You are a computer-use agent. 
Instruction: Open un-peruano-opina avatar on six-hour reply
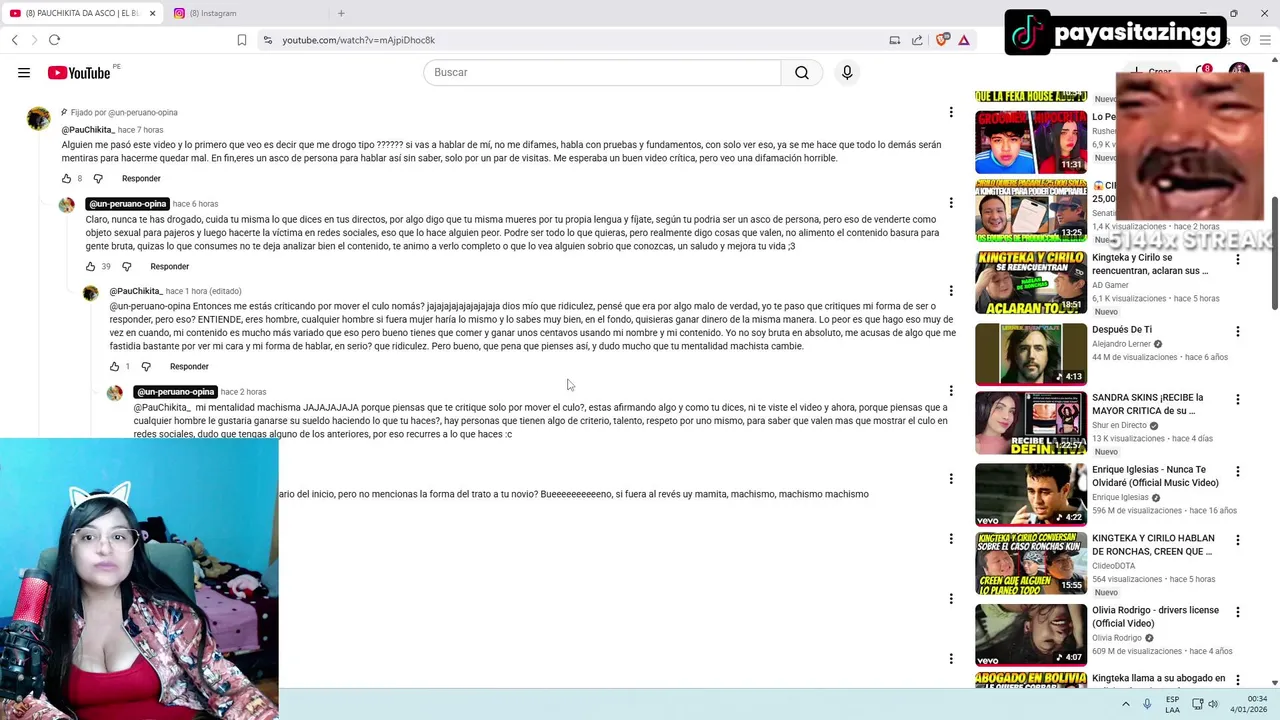[x=67, y=205]
